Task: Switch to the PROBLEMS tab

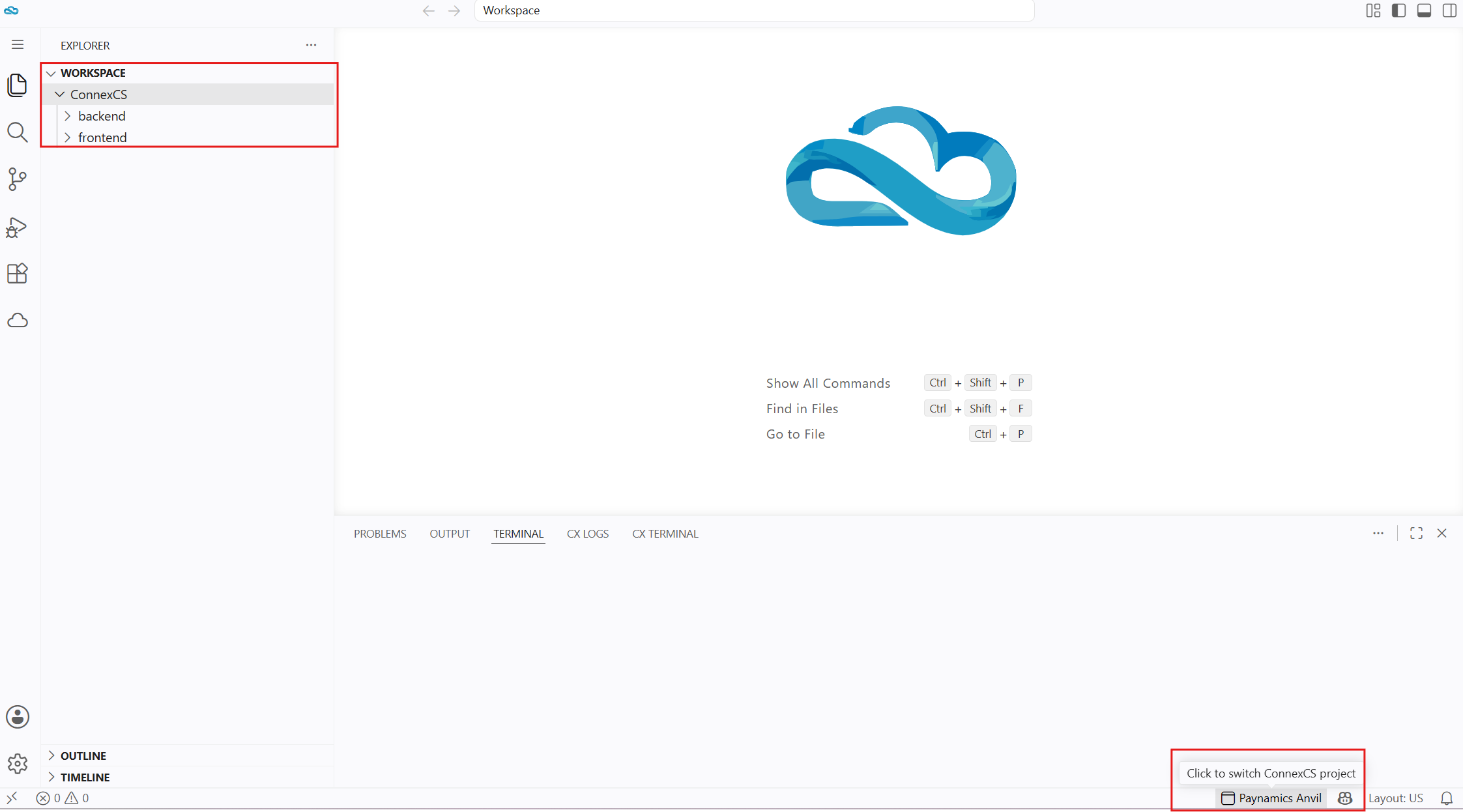Action: pos(380,534)
